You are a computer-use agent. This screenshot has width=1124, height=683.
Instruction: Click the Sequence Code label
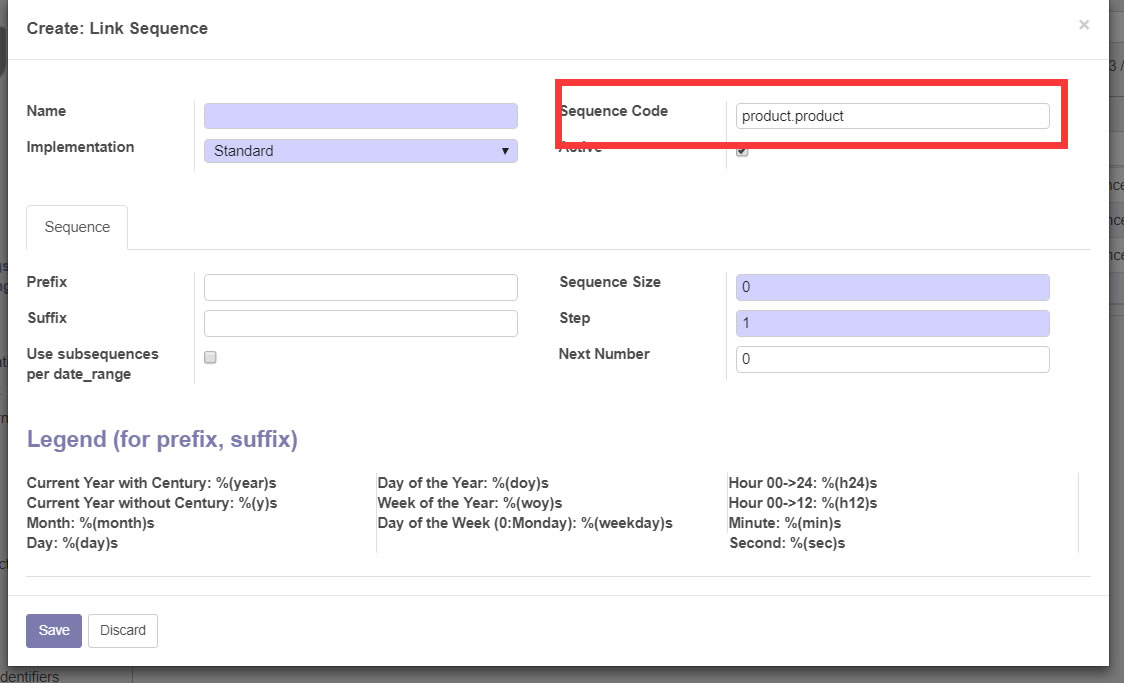(x=613, y=111)
